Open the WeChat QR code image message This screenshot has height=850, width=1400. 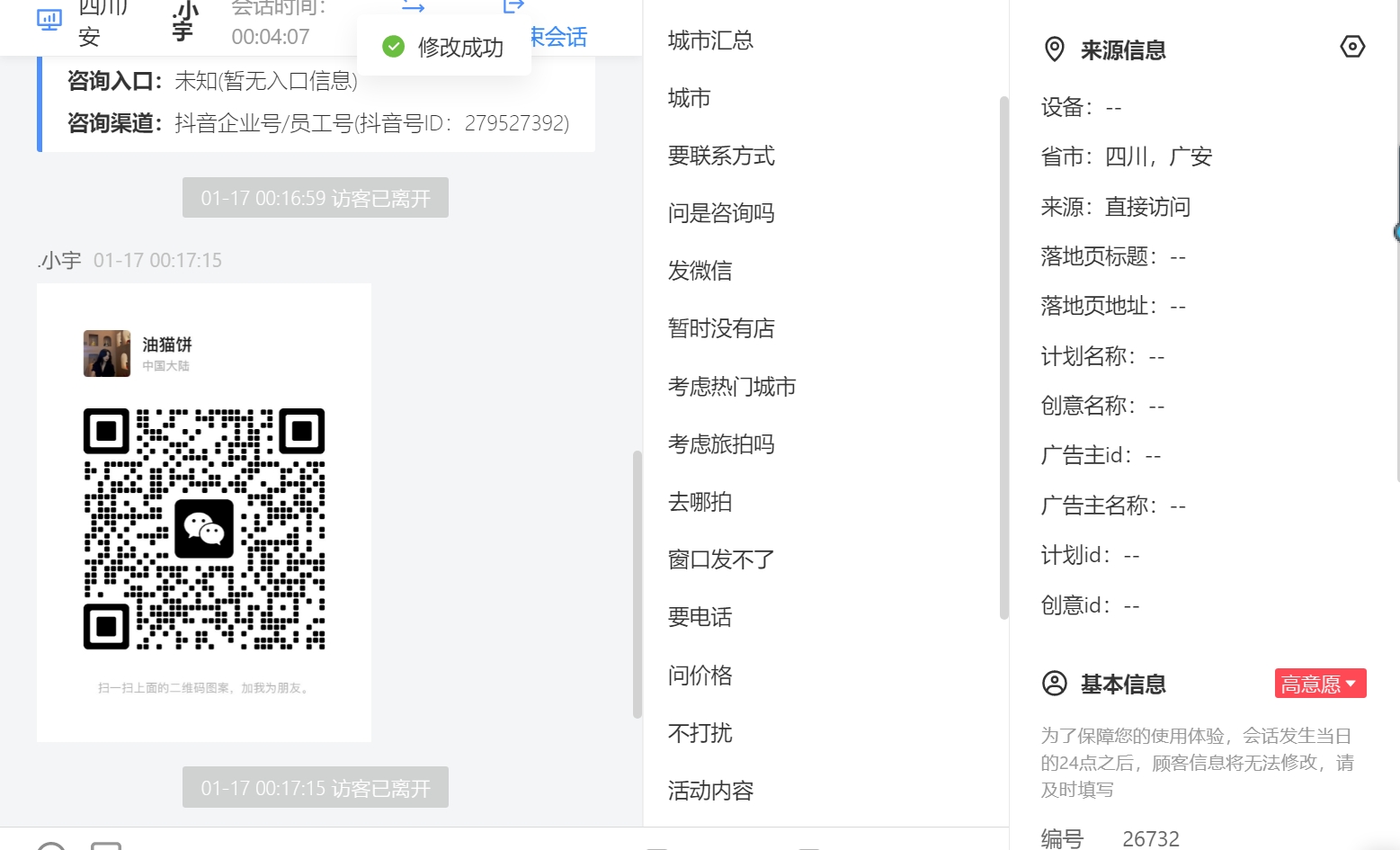[204, 513]
